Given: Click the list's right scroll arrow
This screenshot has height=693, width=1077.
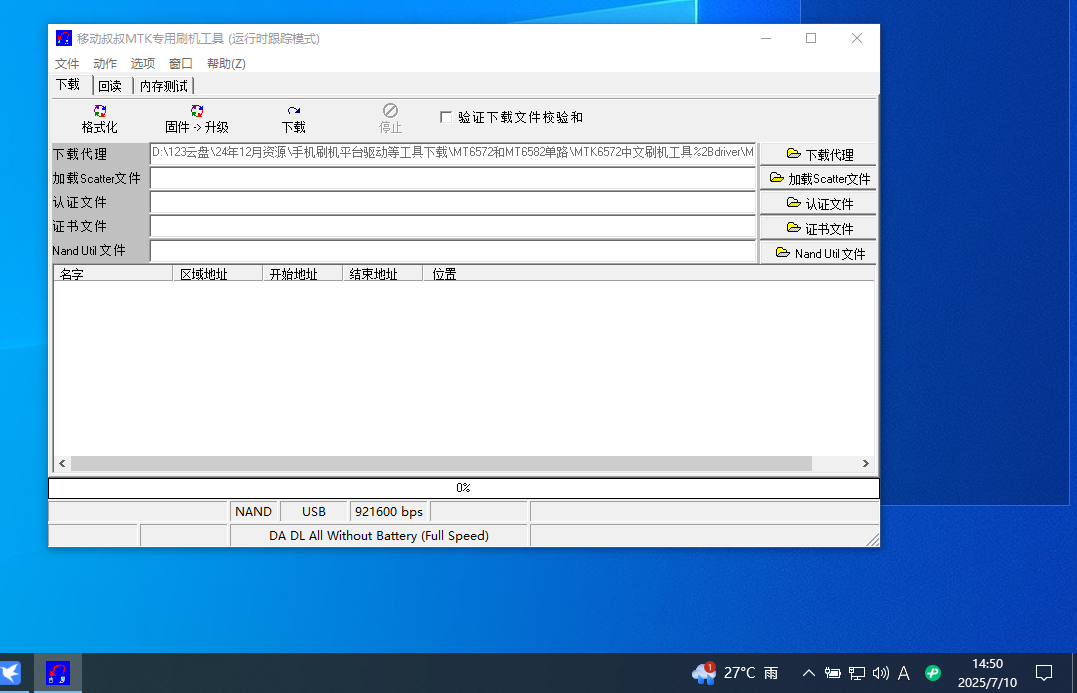Looking at the screenshot, I should pyautogui.click(x=865, y=464).
